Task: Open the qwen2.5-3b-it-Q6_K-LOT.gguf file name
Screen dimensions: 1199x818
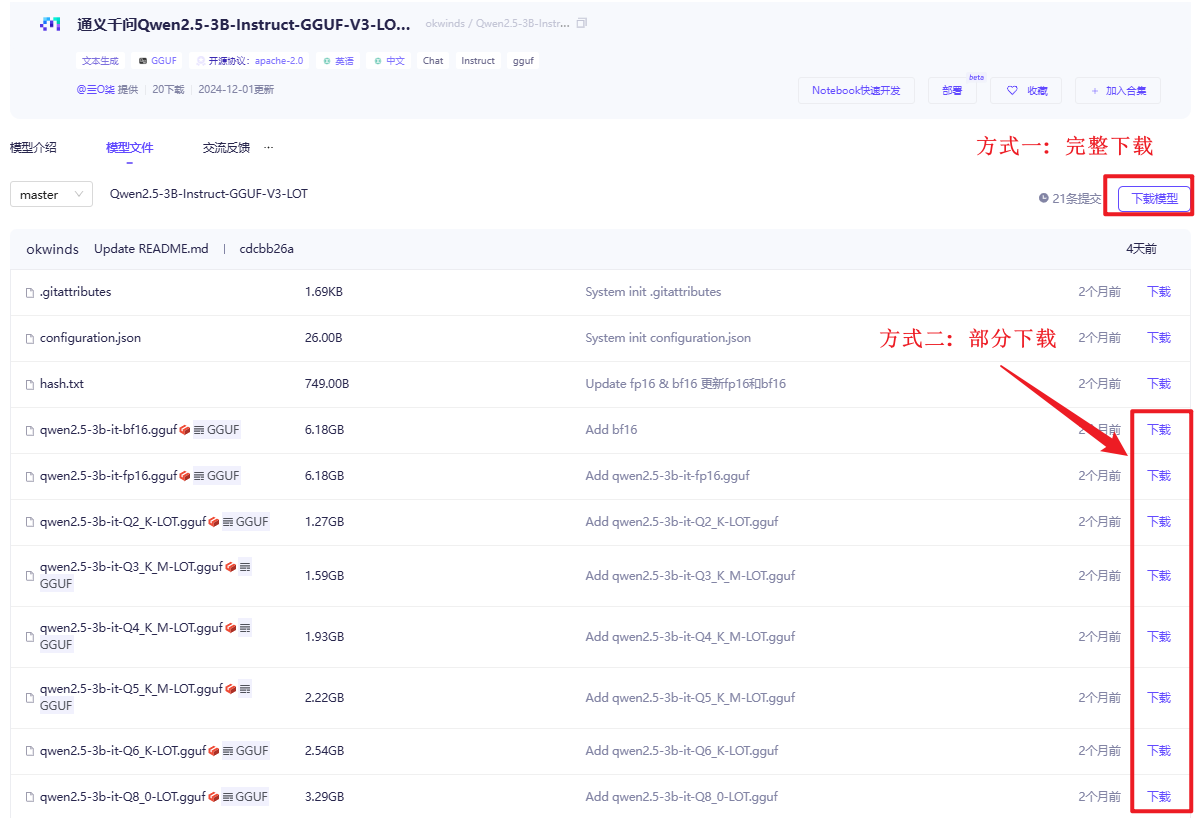Action: (x=122, y=751)
